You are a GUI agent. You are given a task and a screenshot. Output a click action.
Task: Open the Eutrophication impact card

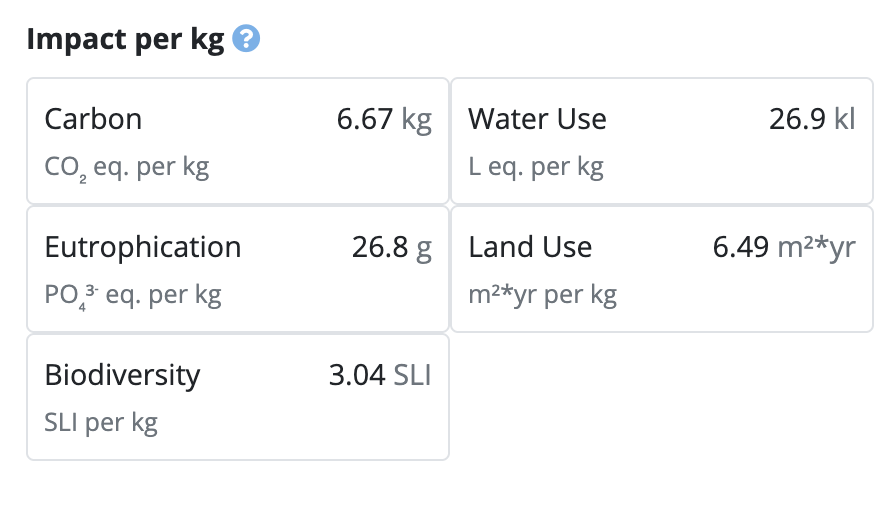pos(238,269)
